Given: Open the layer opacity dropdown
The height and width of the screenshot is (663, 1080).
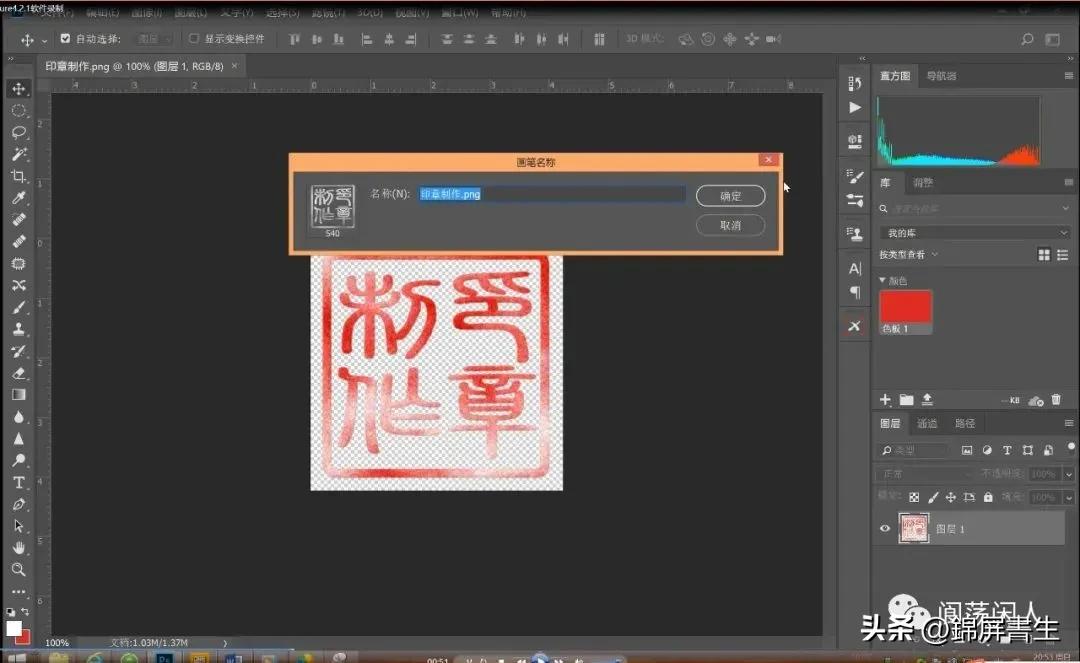Looking at the screenshot, I should click(1068, 474).
